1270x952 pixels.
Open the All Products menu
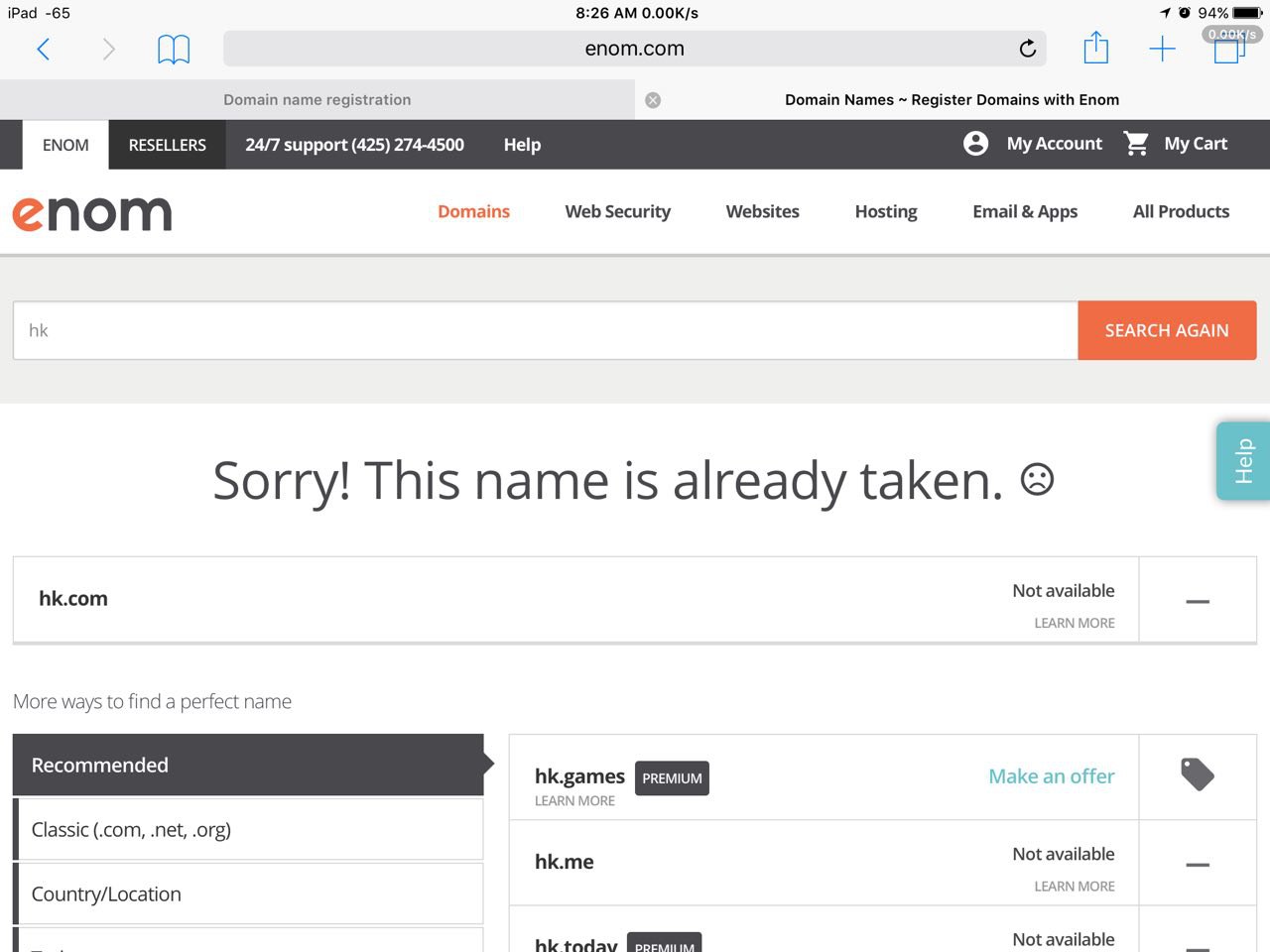[x=1181, y=211]
